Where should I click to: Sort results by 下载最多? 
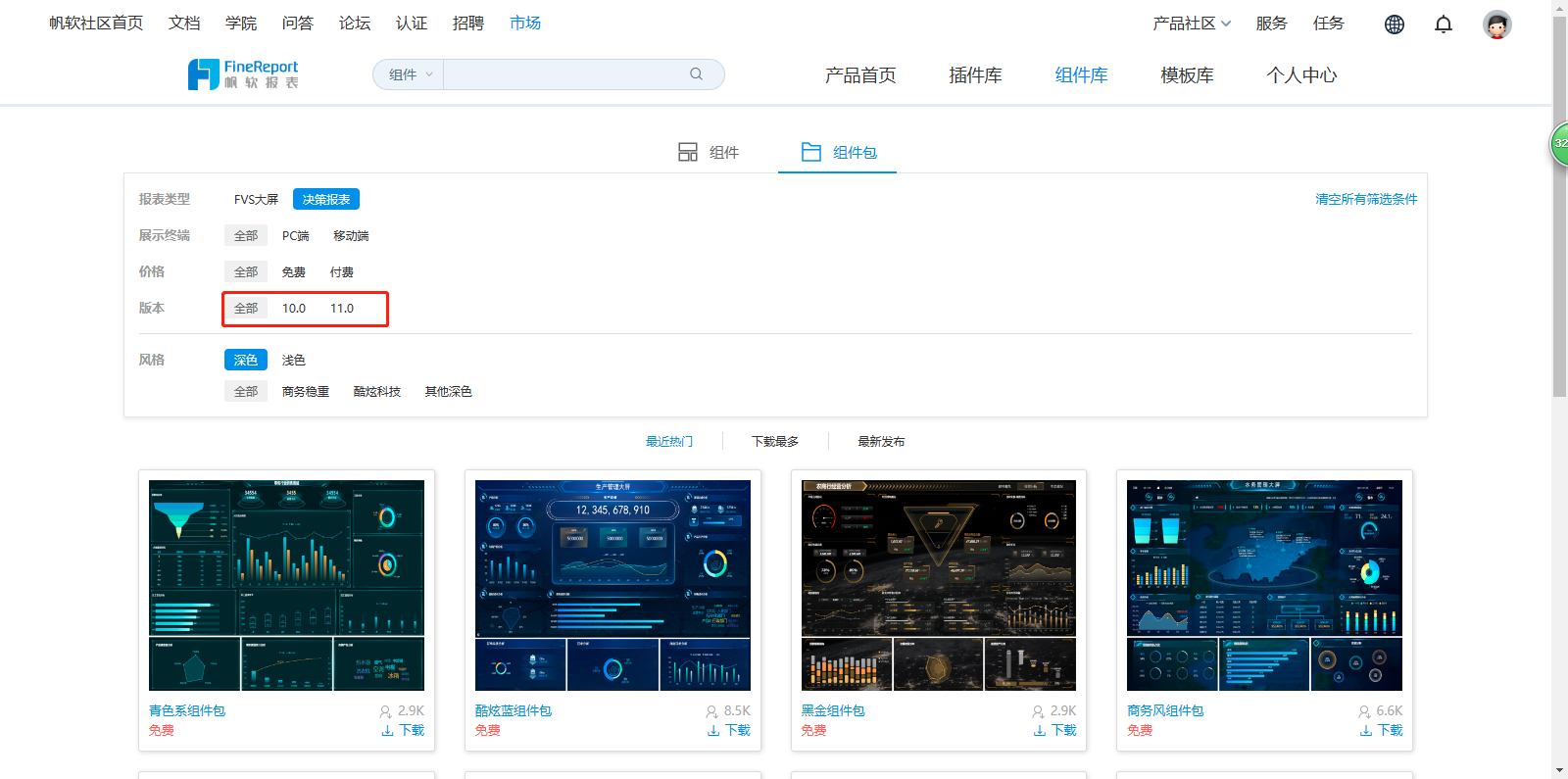click(x=775, y=442)
